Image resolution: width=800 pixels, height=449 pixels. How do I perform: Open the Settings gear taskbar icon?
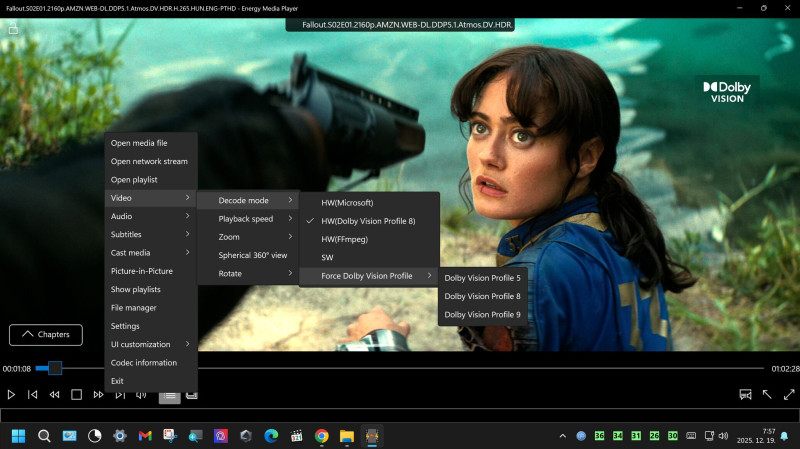(120, 436)
